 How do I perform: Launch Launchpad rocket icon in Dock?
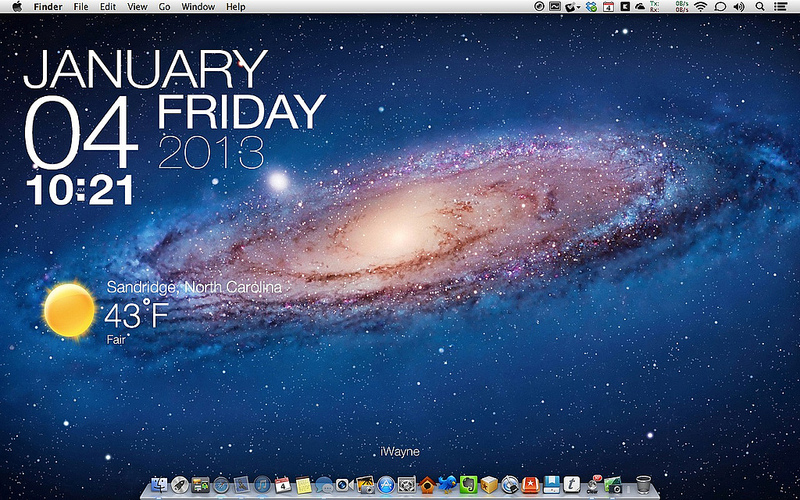click(x=179, y=485)
